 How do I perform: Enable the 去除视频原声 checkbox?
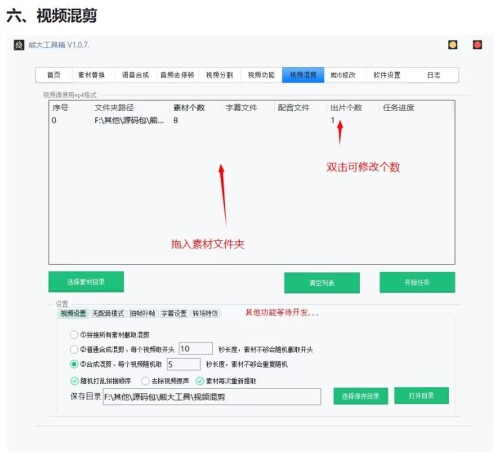coord(145,381)
